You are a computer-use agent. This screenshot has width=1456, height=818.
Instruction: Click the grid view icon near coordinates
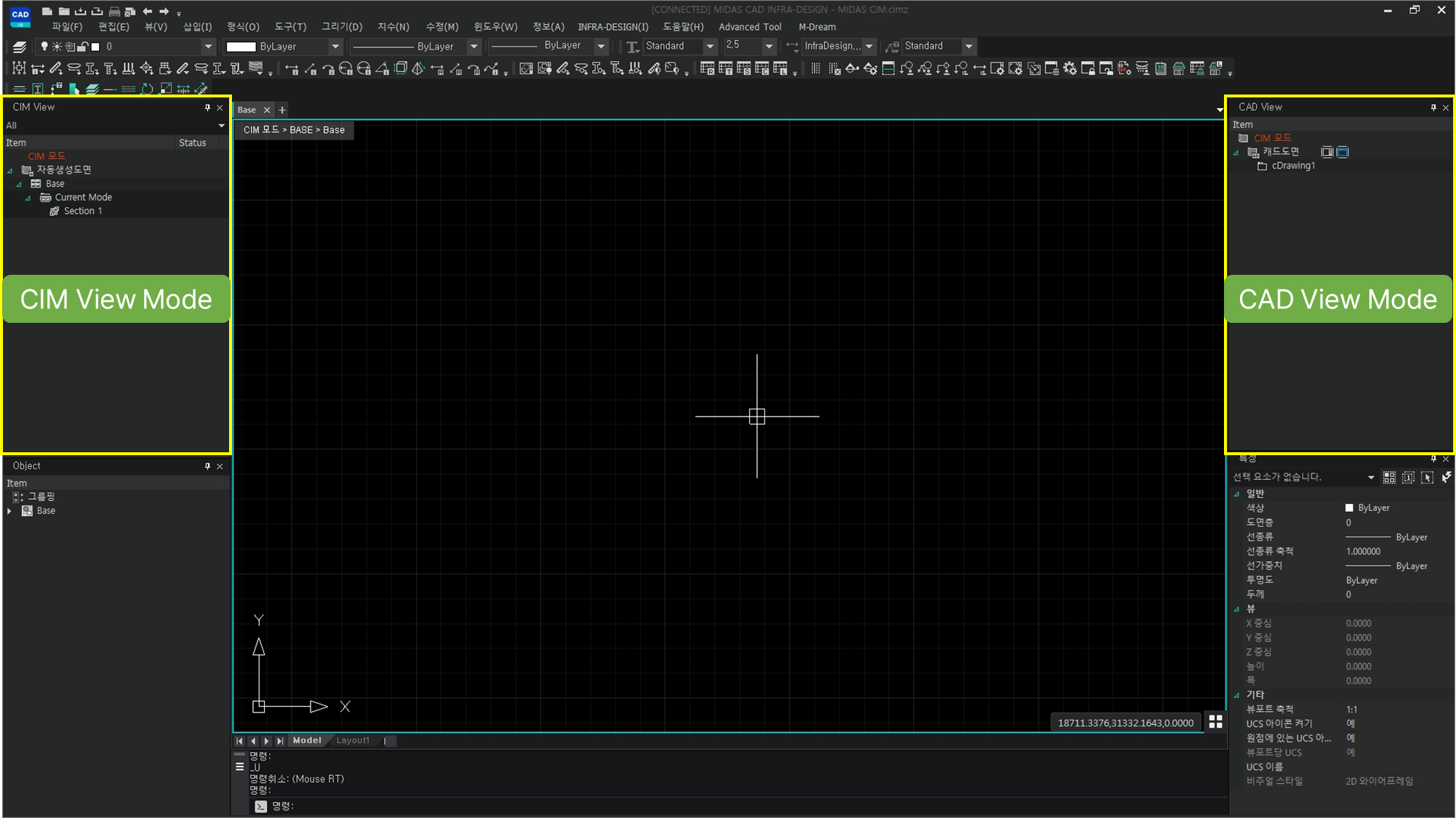point(1215,721)
